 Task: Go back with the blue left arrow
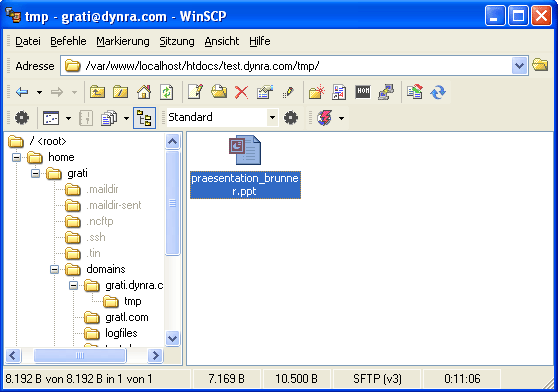tap(22, 92)
